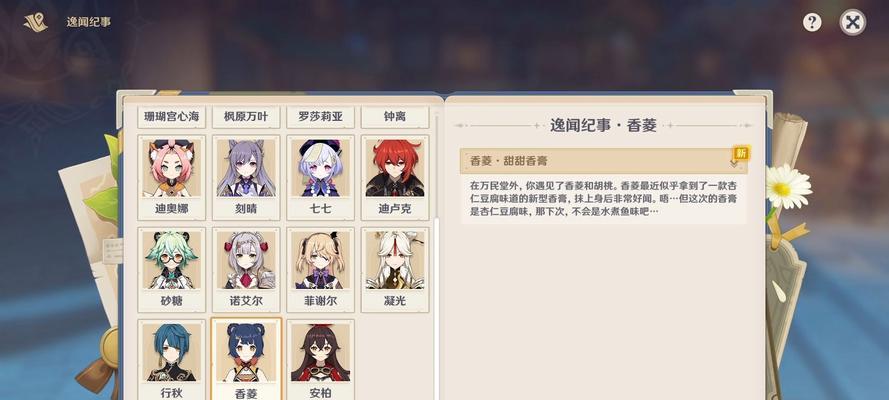Select 行秋 character portrait
Image resolution: width=889 pixels, height=400 pixels.
click(x=172, y=360)
